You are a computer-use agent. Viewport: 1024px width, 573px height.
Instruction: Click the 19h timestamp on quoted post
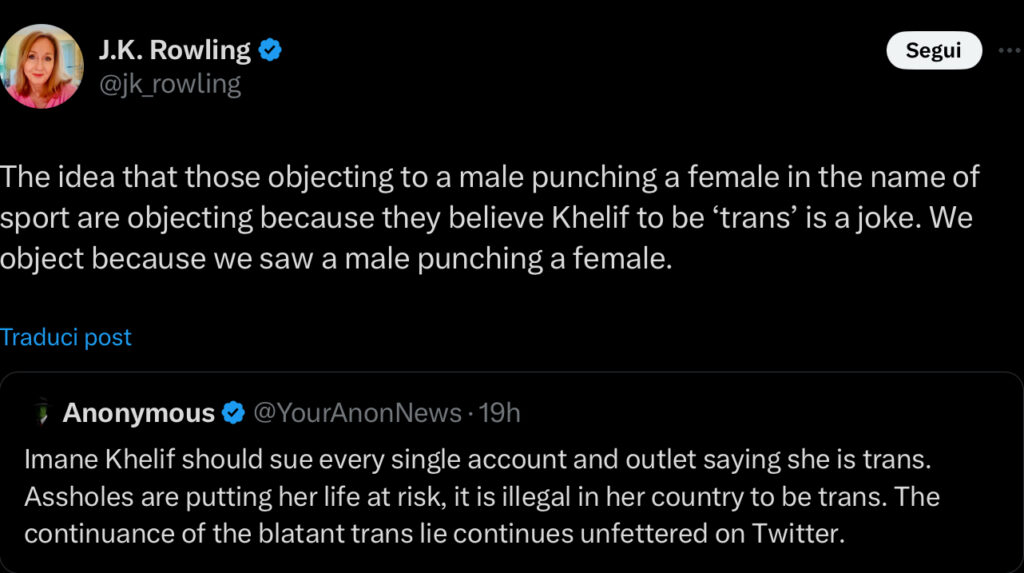coord(500,412)
